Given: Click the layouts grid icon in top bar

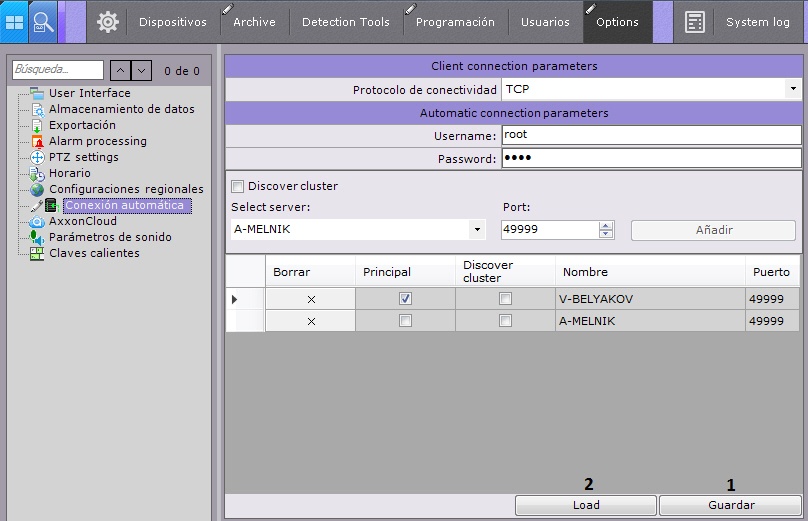Looking at the screenshot, I should (x=15, y=21).
